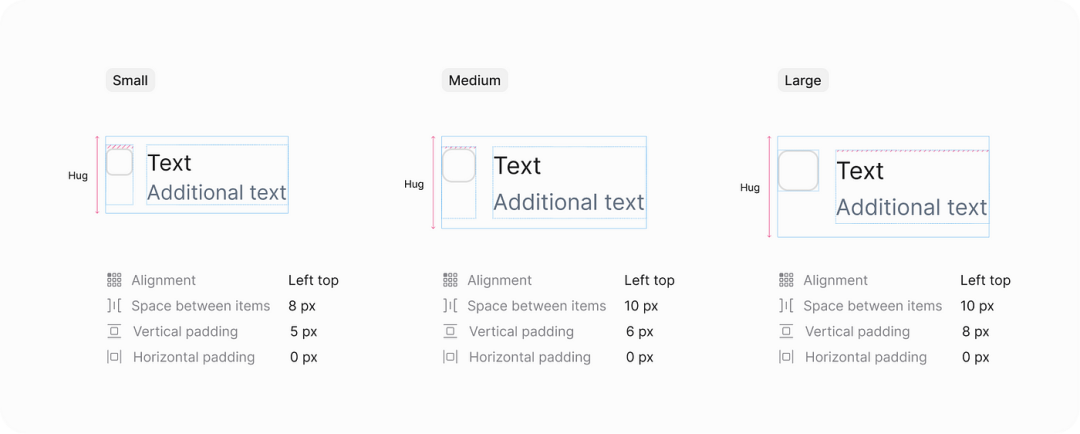This screenshot has height=434, width=1080.
Task: Click 'Left top' alignment value under Medium
Action: [x=650, y=280]
